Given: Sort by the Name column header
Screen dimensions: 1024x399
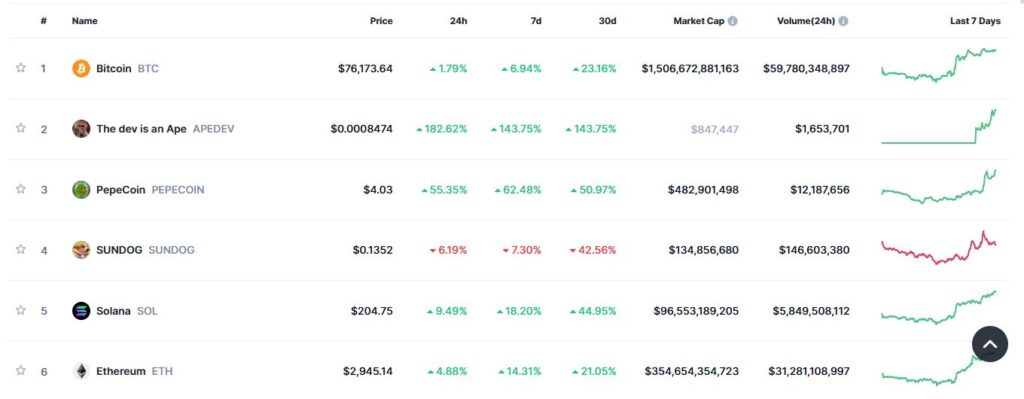Looking at the screenshot, I should click(84, 21).
